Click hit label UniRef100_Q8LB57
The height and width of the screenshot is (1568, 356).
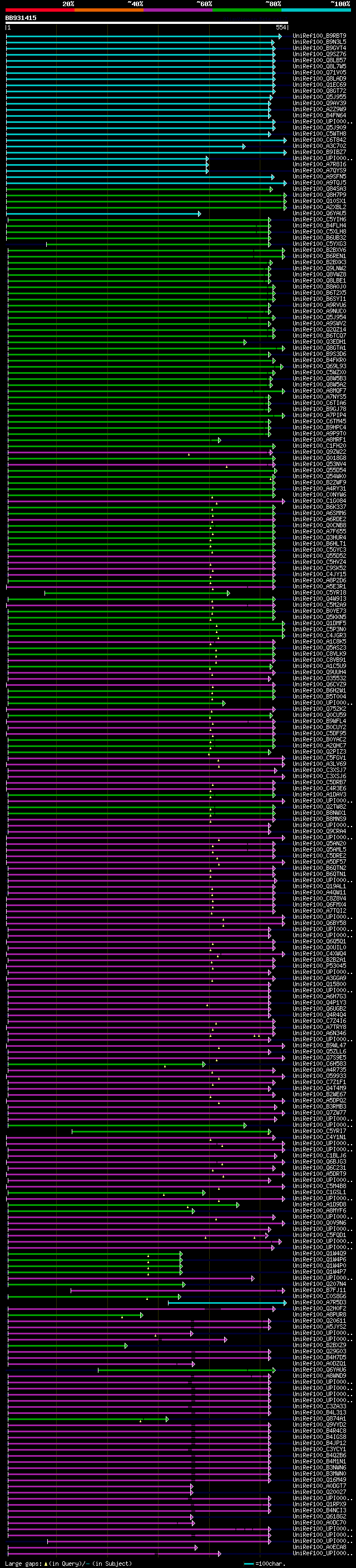[319, 60]
